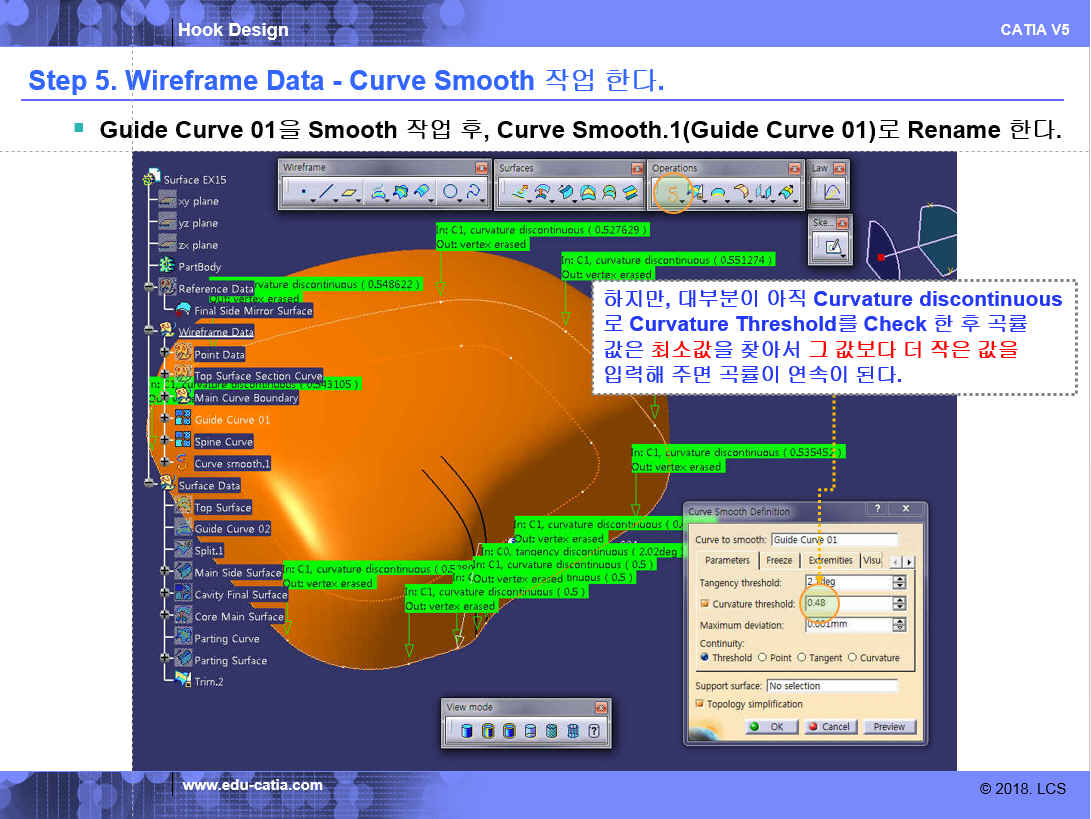Disable the Topology simplification checkbox
This screenshot has height=819, width=1091.
coord(700,704)
